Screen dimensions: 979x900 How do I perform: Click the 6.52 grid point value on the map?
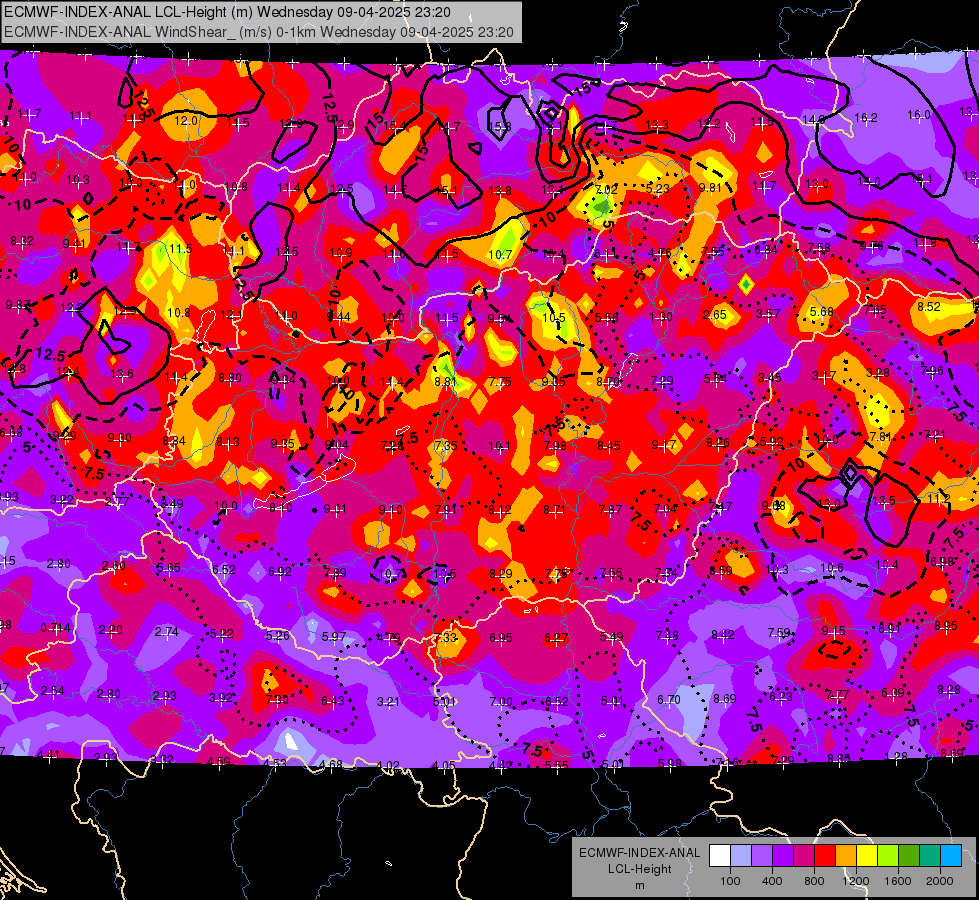[x=224, y=569]
